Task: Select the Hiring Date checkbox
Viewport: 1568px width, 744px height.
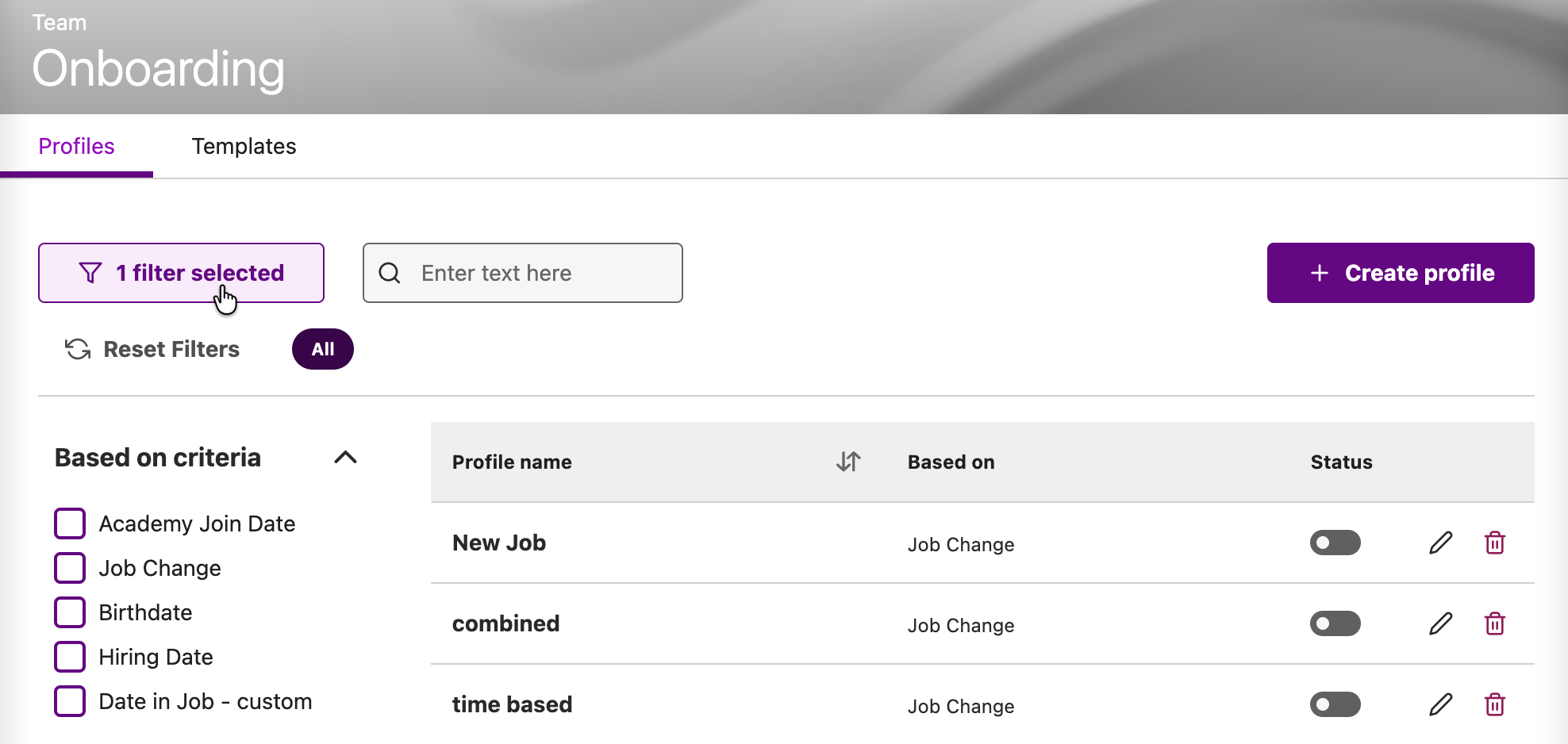Action: tap(70, 657)
